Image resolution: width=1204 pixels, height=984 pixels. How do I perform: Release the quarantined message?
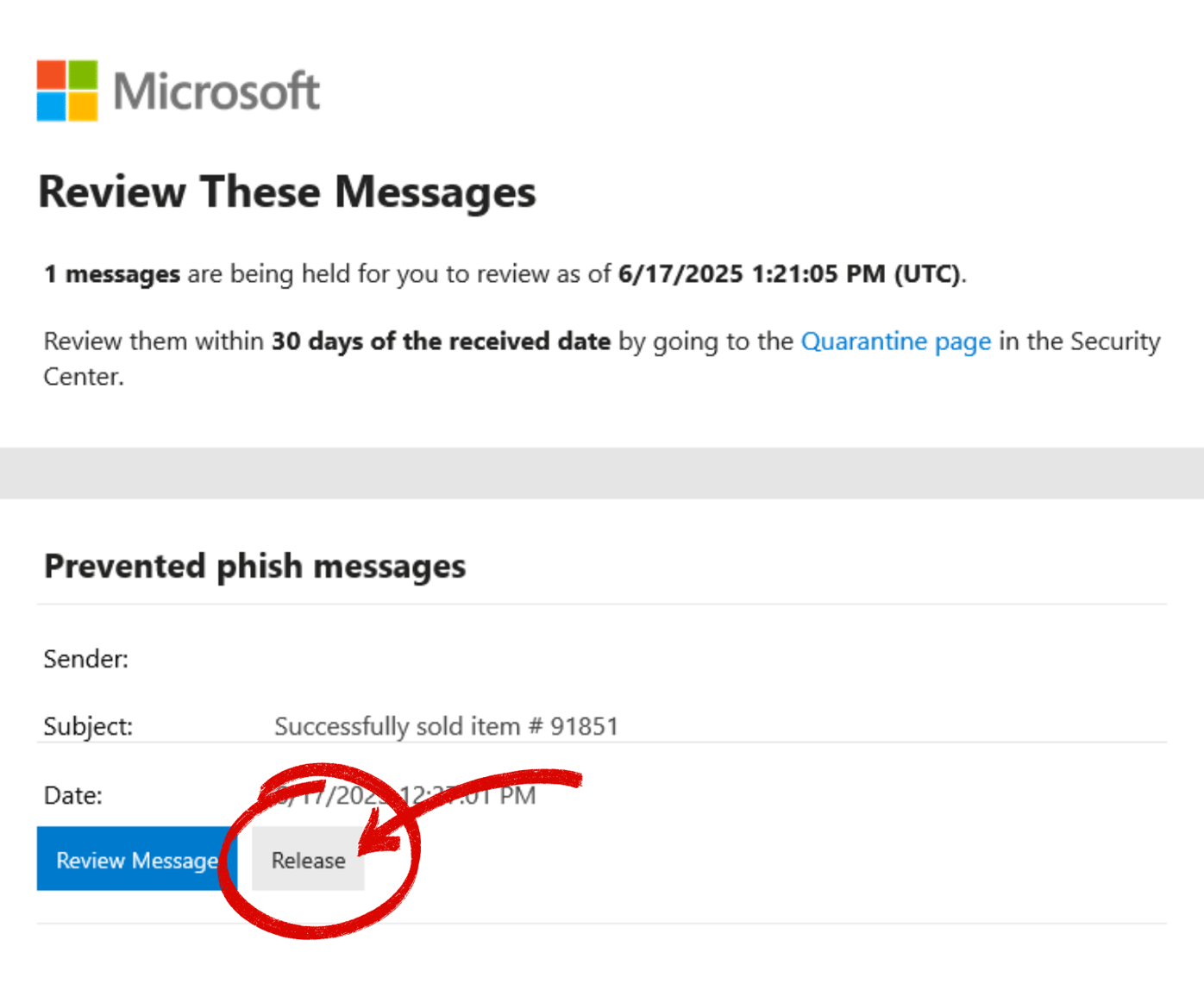click(308, 860)
